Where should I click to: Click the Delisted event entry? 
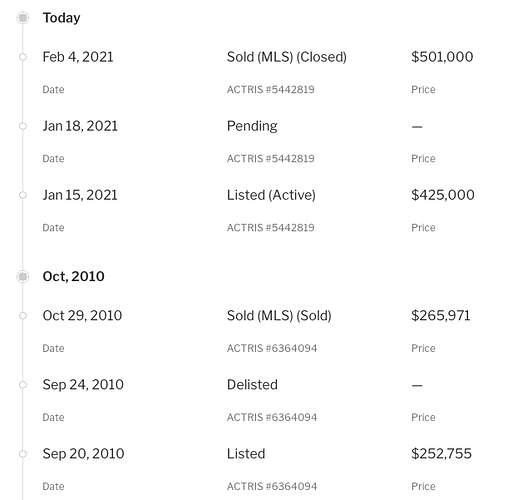coord(252,385)
